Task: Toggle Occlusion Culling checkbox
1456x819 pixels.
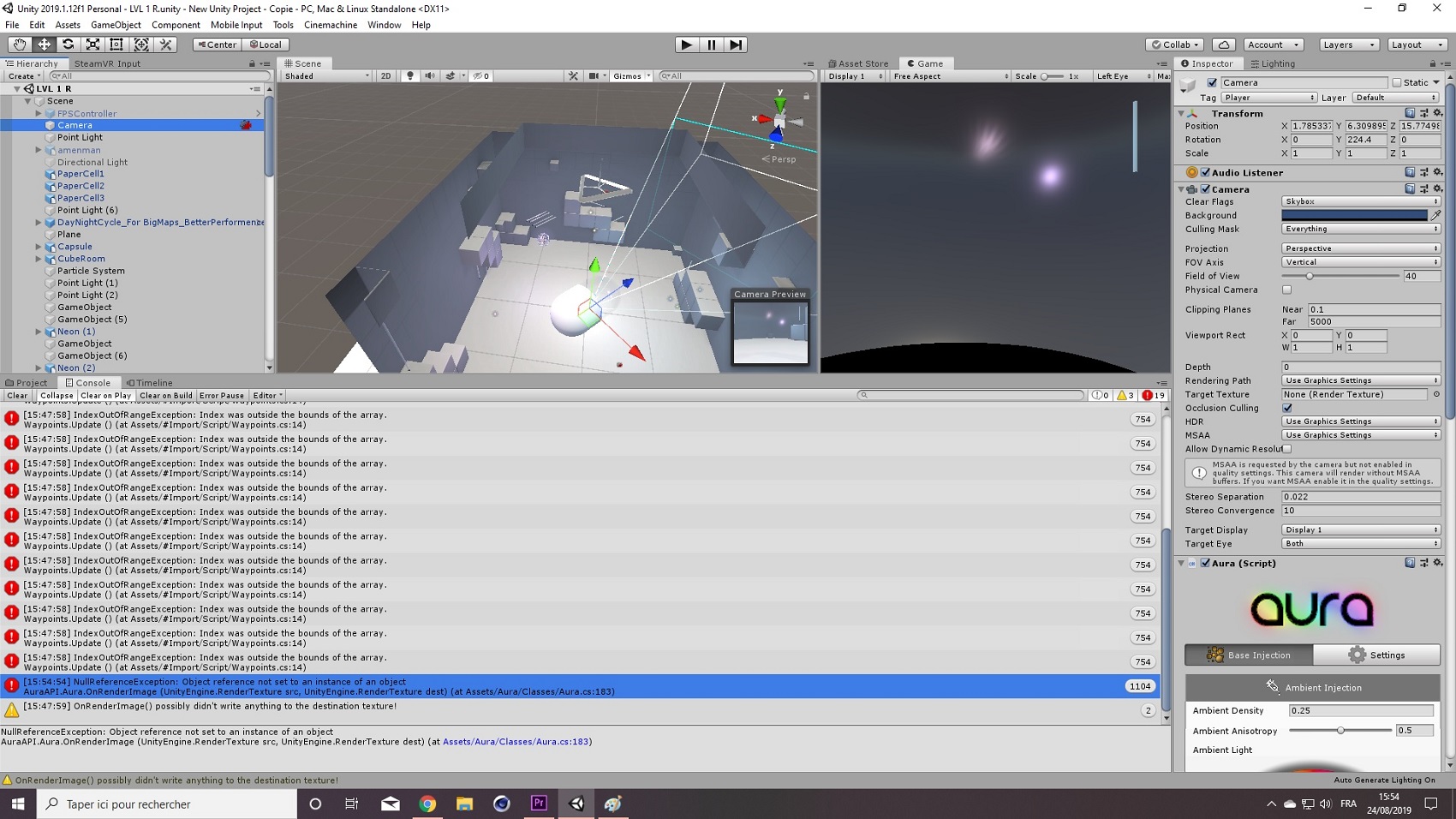Action: click(x=1286, y=408)
